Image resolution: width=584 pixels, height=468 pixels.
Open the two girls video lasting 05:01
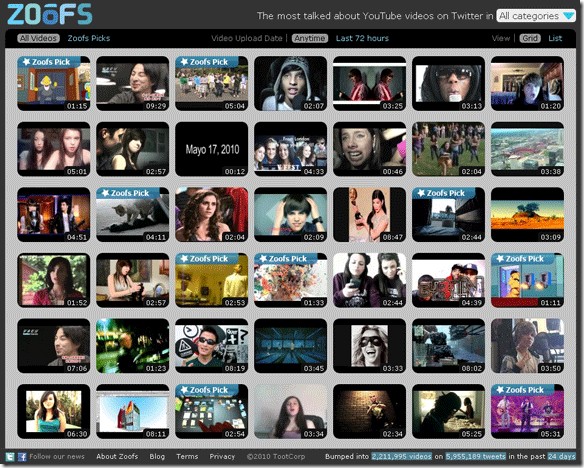[x=54, y=149]
